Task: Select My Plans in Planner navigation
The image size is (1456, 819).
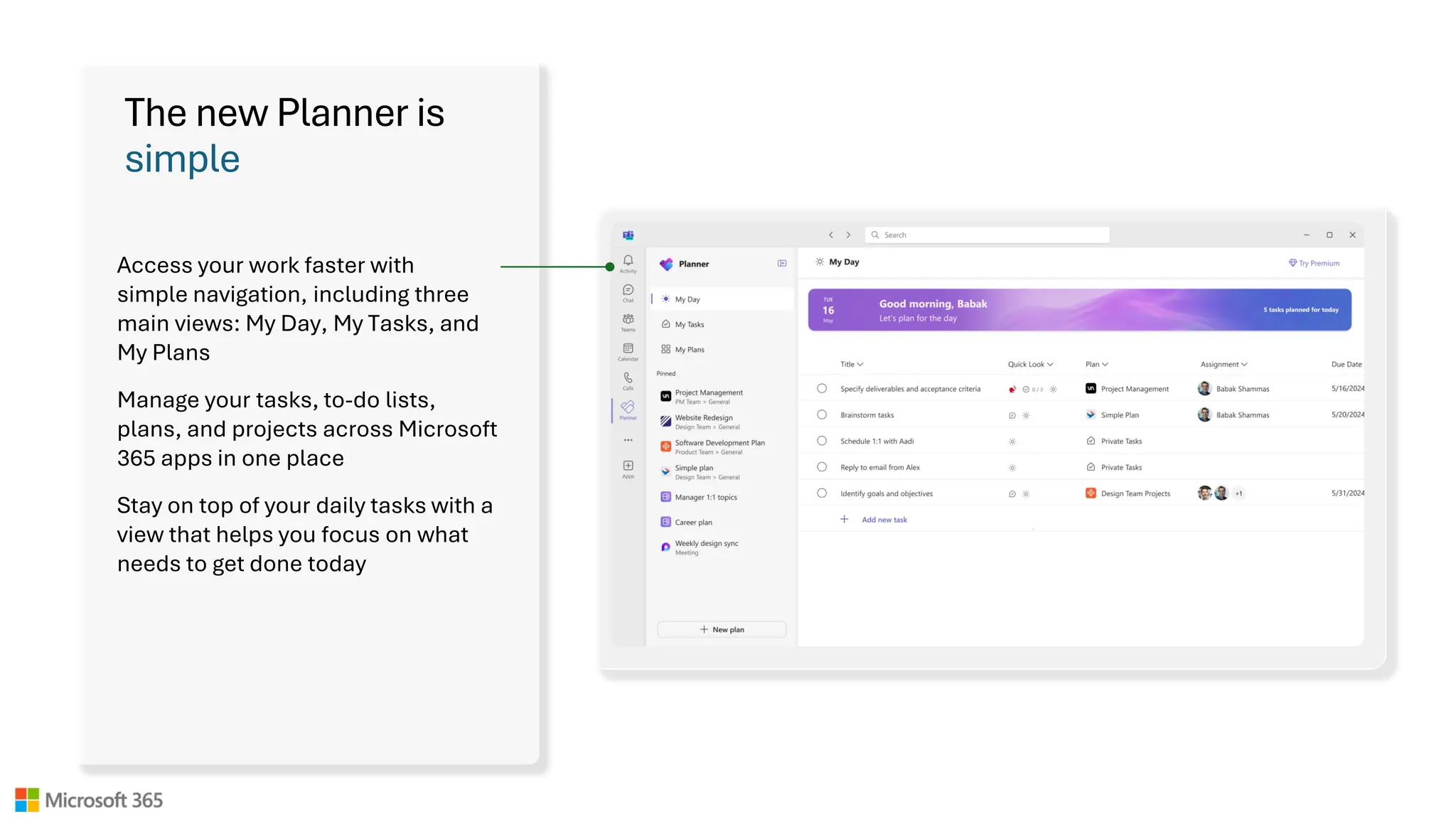Action: (x=722, y=349)
